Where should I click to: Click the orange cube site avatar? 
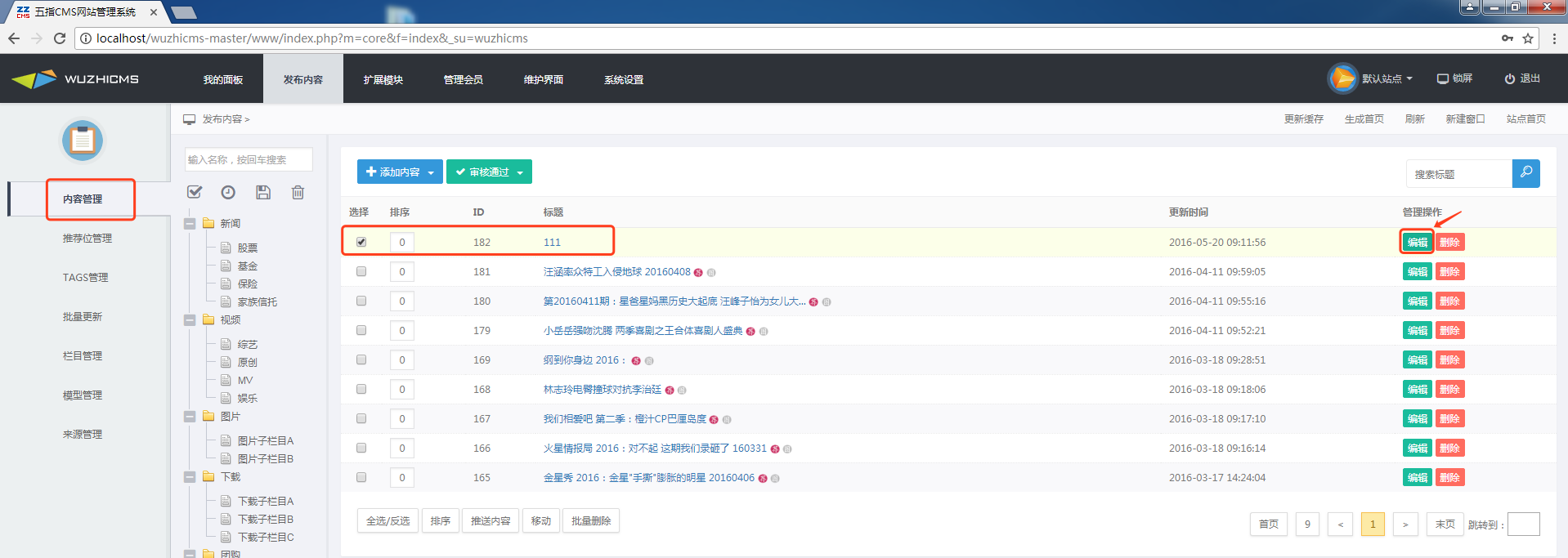tap(1342, 78)
